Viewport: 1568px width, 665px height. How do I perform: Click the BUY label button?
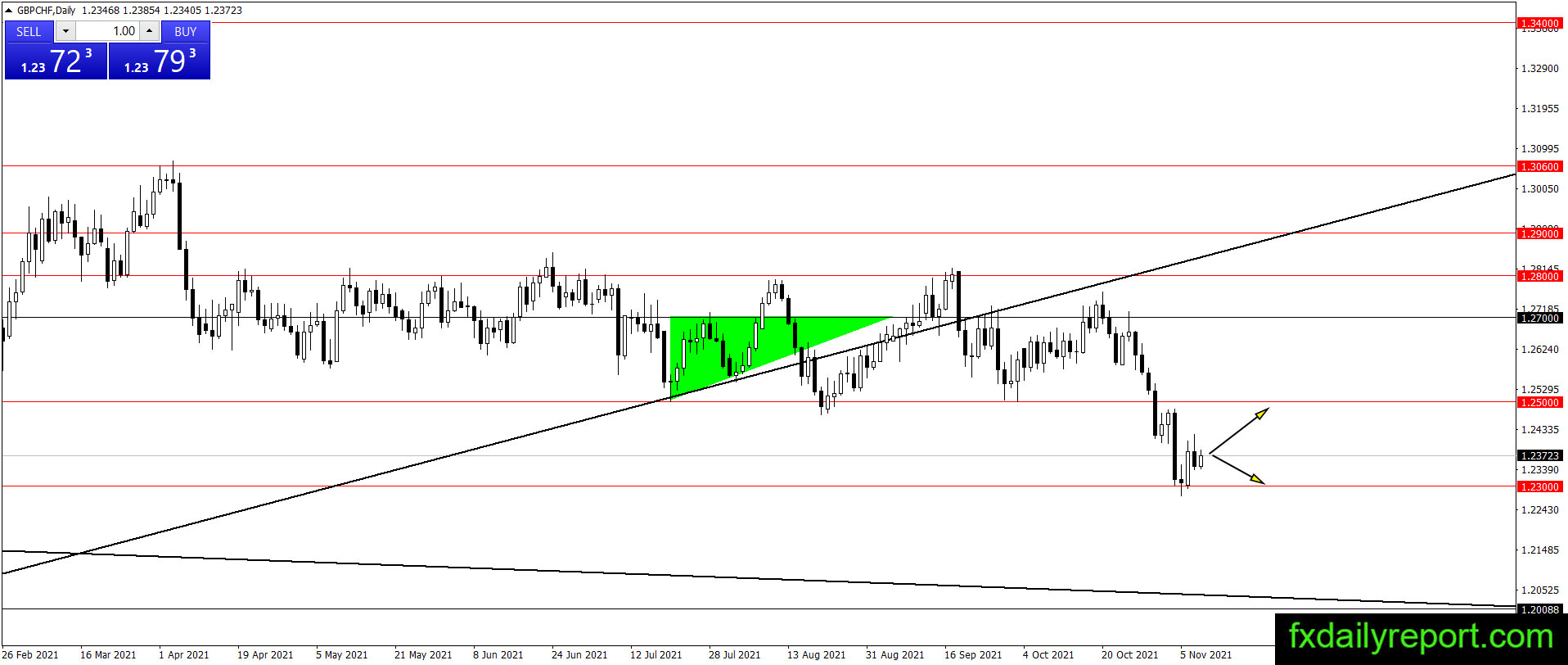(x=186, y=31)
